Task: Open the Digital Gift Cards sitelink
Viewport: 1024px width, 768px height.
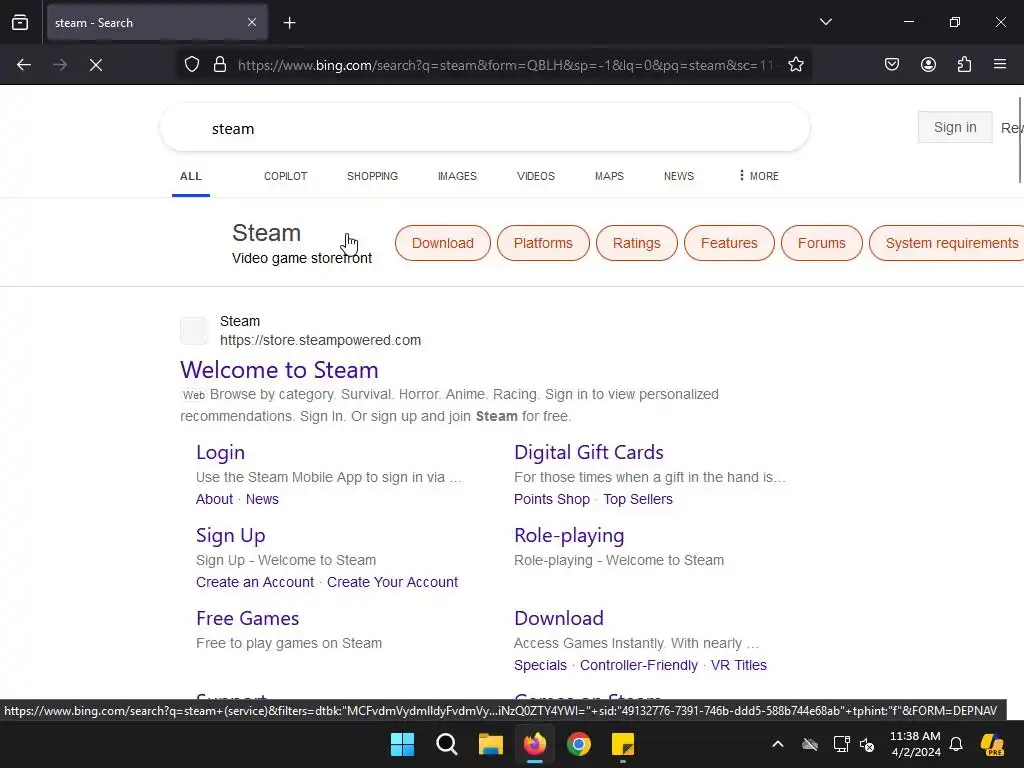Action: pos(589,452)
